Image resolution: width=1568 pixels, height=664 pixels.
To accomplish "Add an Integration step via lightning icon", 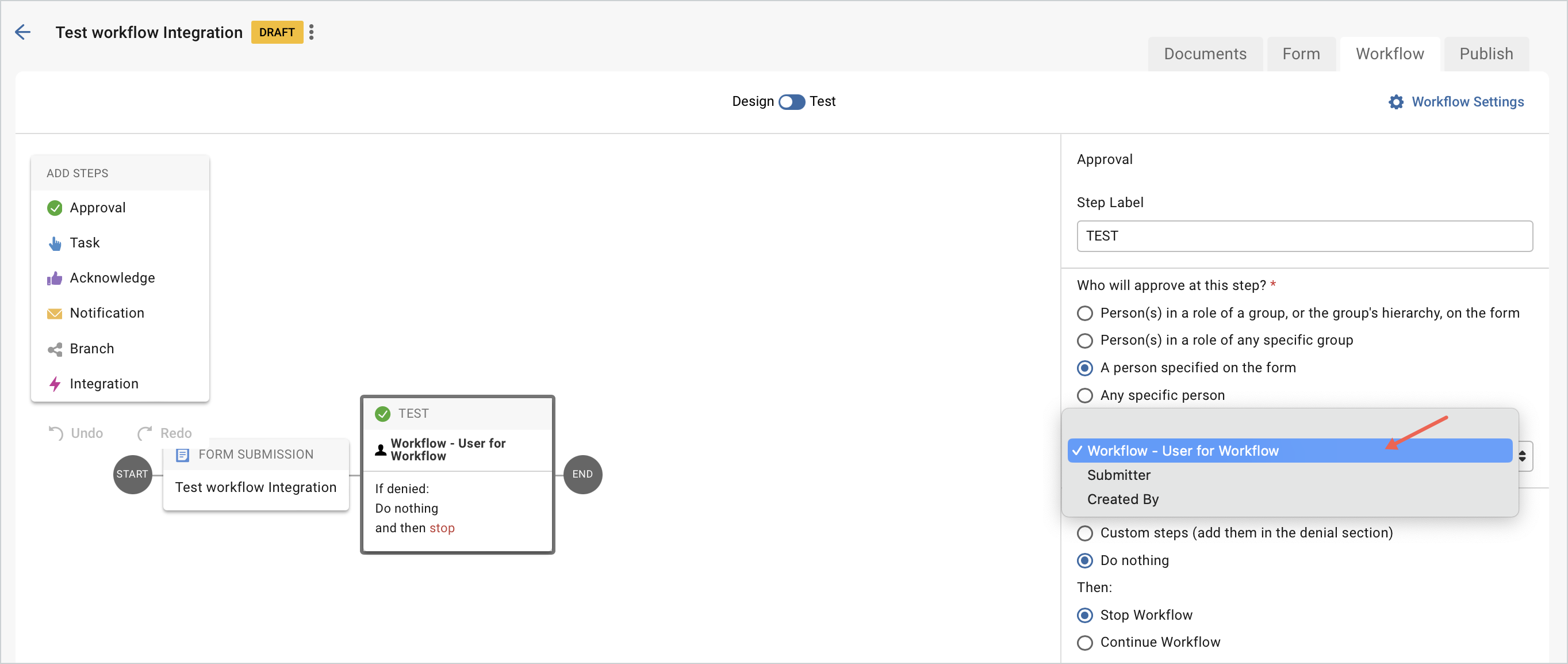I will tap(54, 384).
